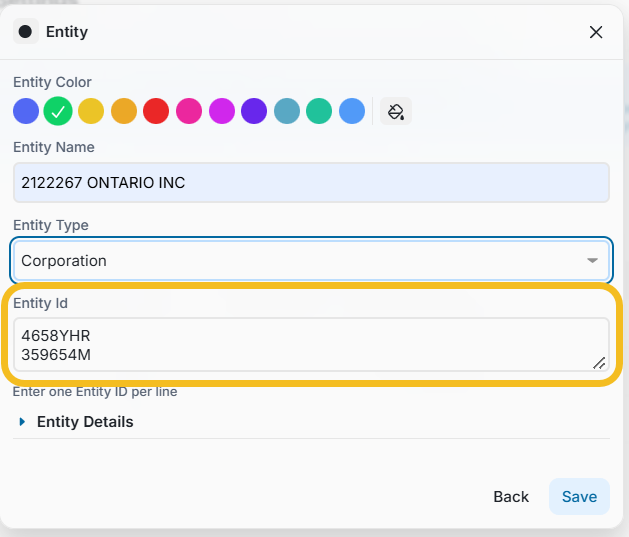Choose the steel blue entity color
629x537 pixels.
(287, 111)
